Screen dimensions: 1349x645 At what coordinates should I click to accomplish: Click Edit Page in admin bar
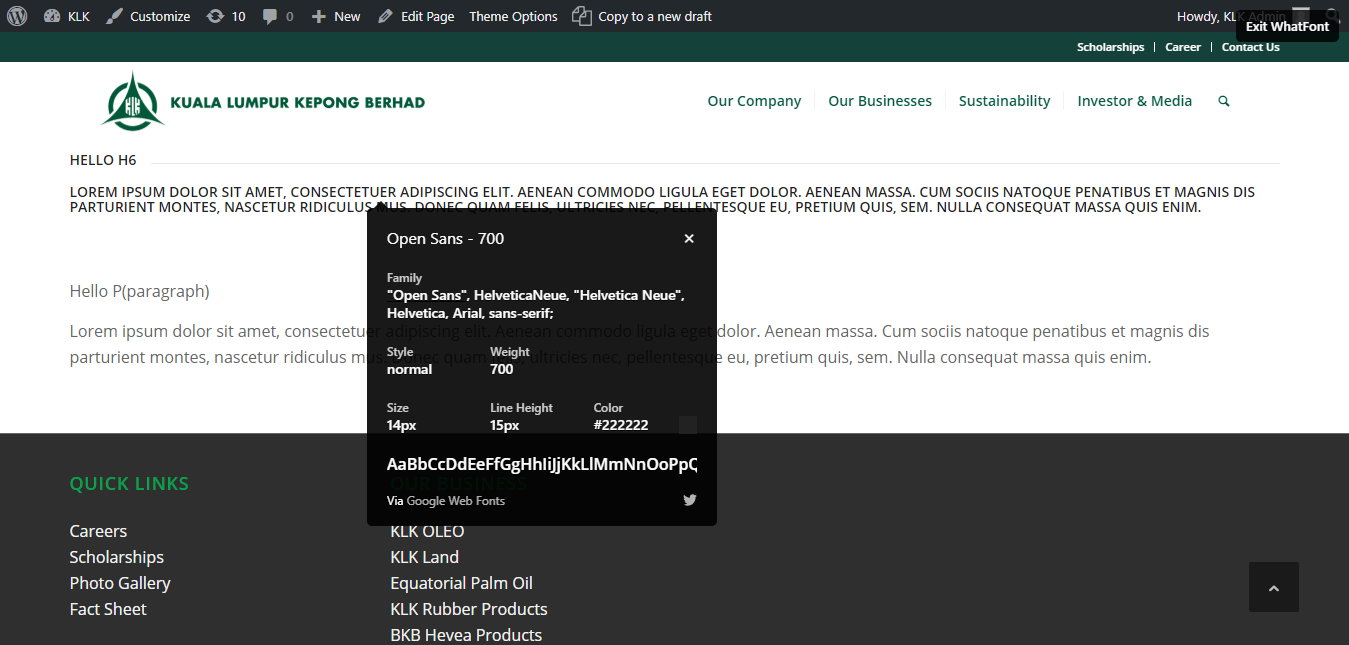[x=416, y=16]
